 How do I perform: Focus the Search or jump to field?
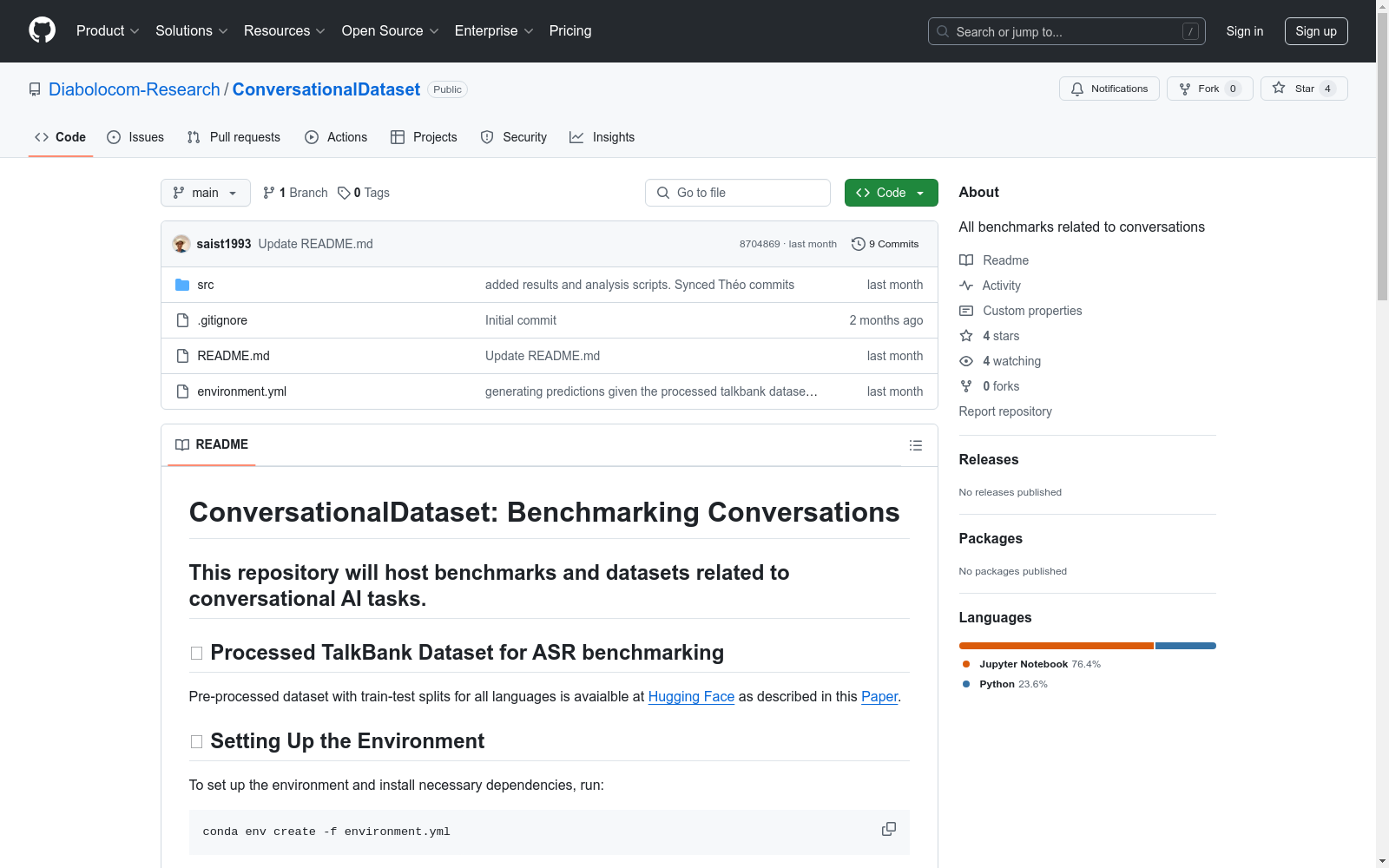[x=1067, y=31]
